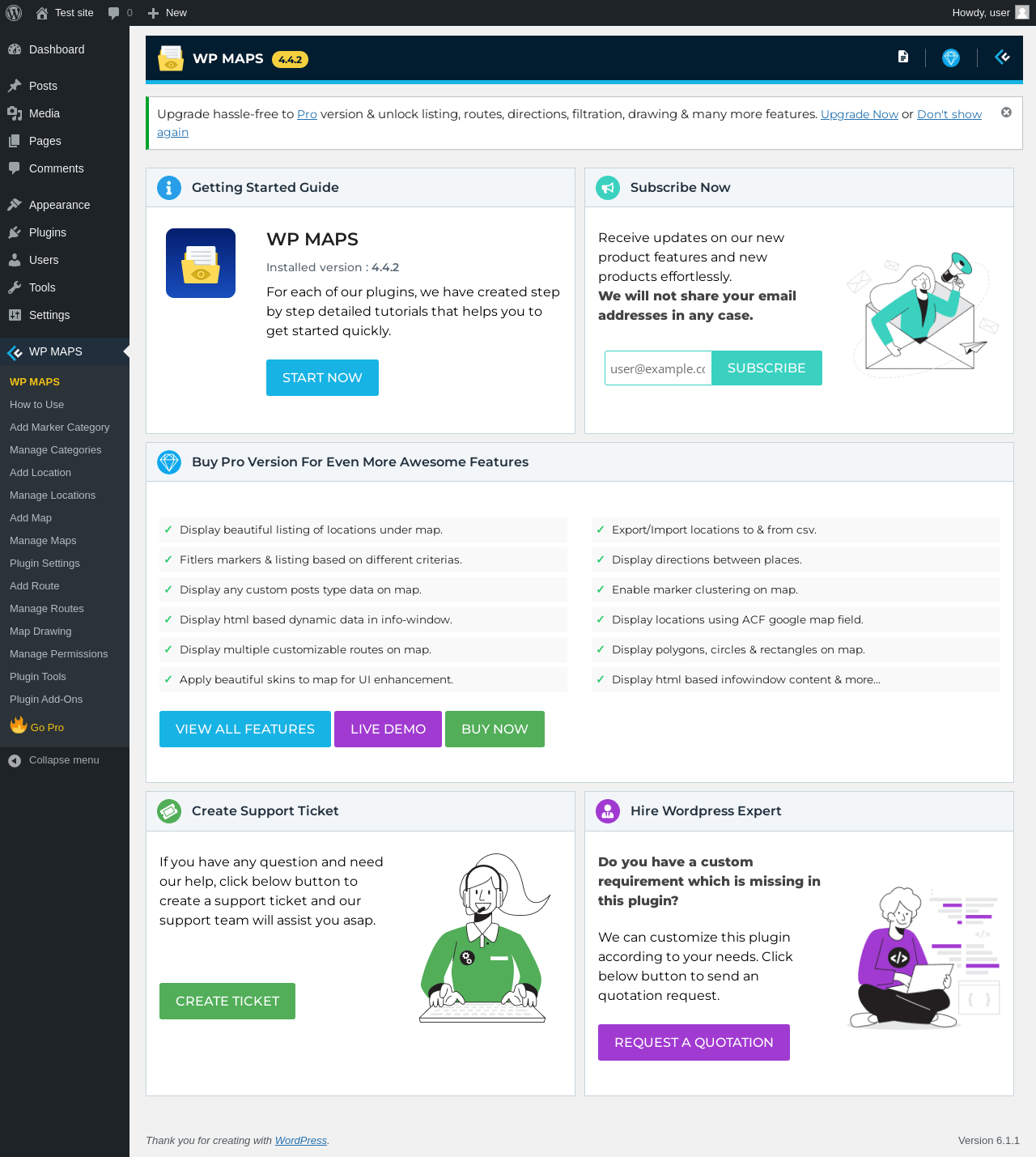Open the WordPress logo menu
This screenshot has width=1036, height=1157.
(14, 13)
